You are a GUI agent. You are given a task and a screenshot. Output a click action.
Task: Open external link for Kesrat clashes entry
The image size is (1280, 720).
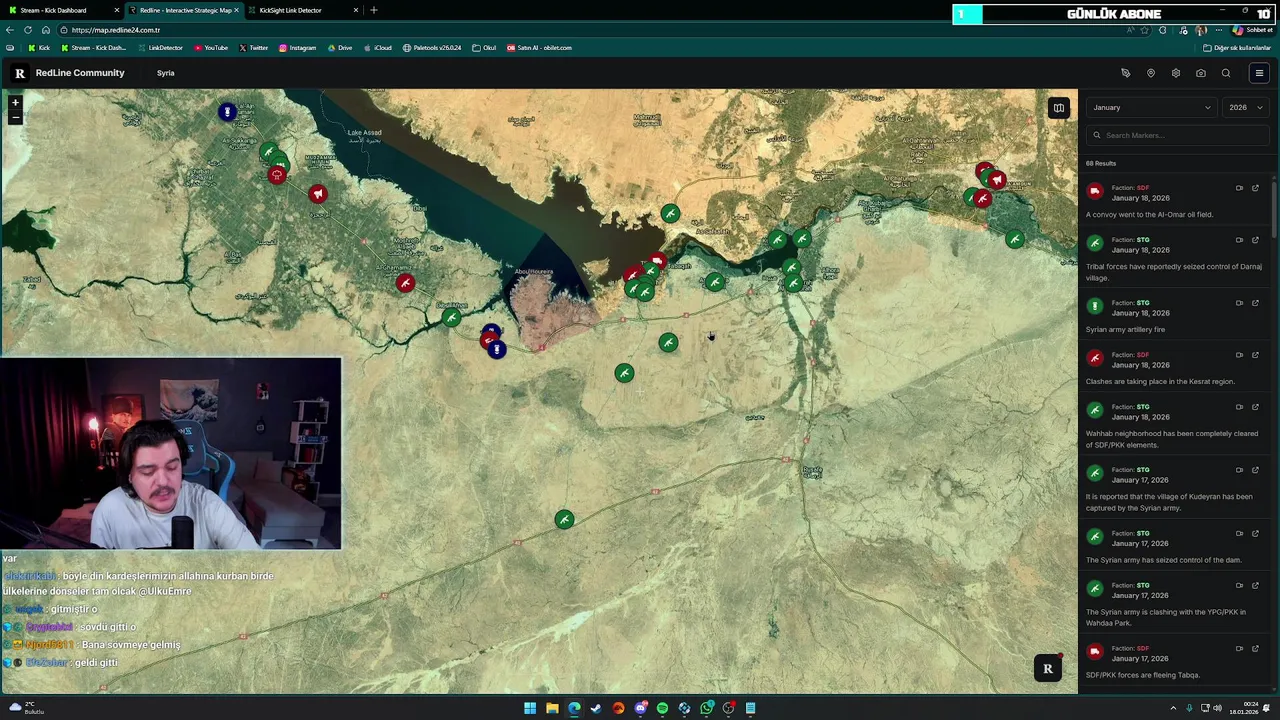(x=1255, y=355)
